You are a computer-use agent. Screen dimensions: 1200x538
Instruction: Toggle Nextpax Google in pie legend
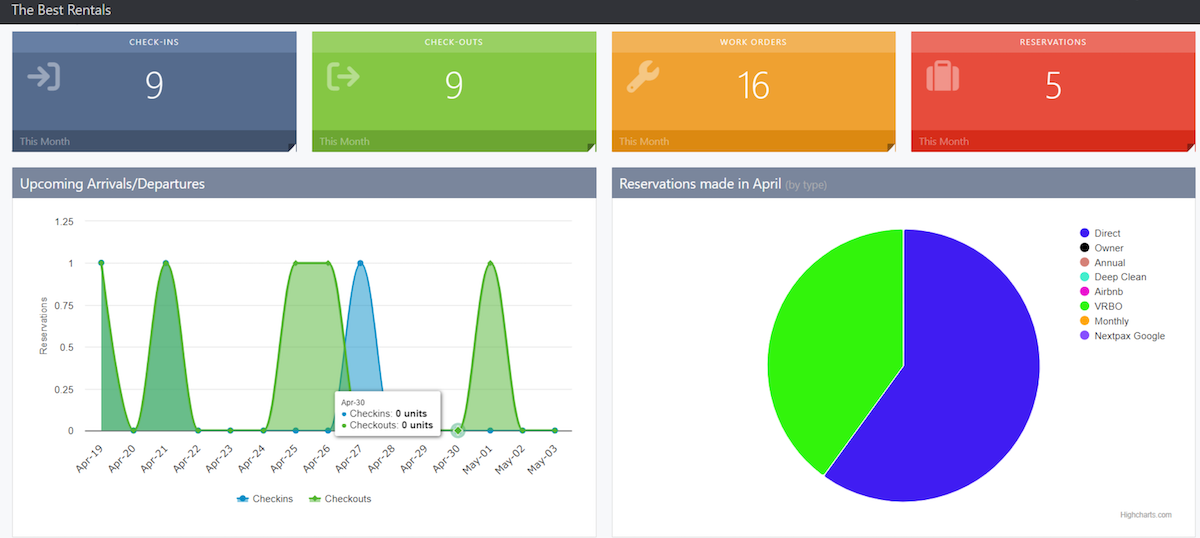pos(1129,336)
